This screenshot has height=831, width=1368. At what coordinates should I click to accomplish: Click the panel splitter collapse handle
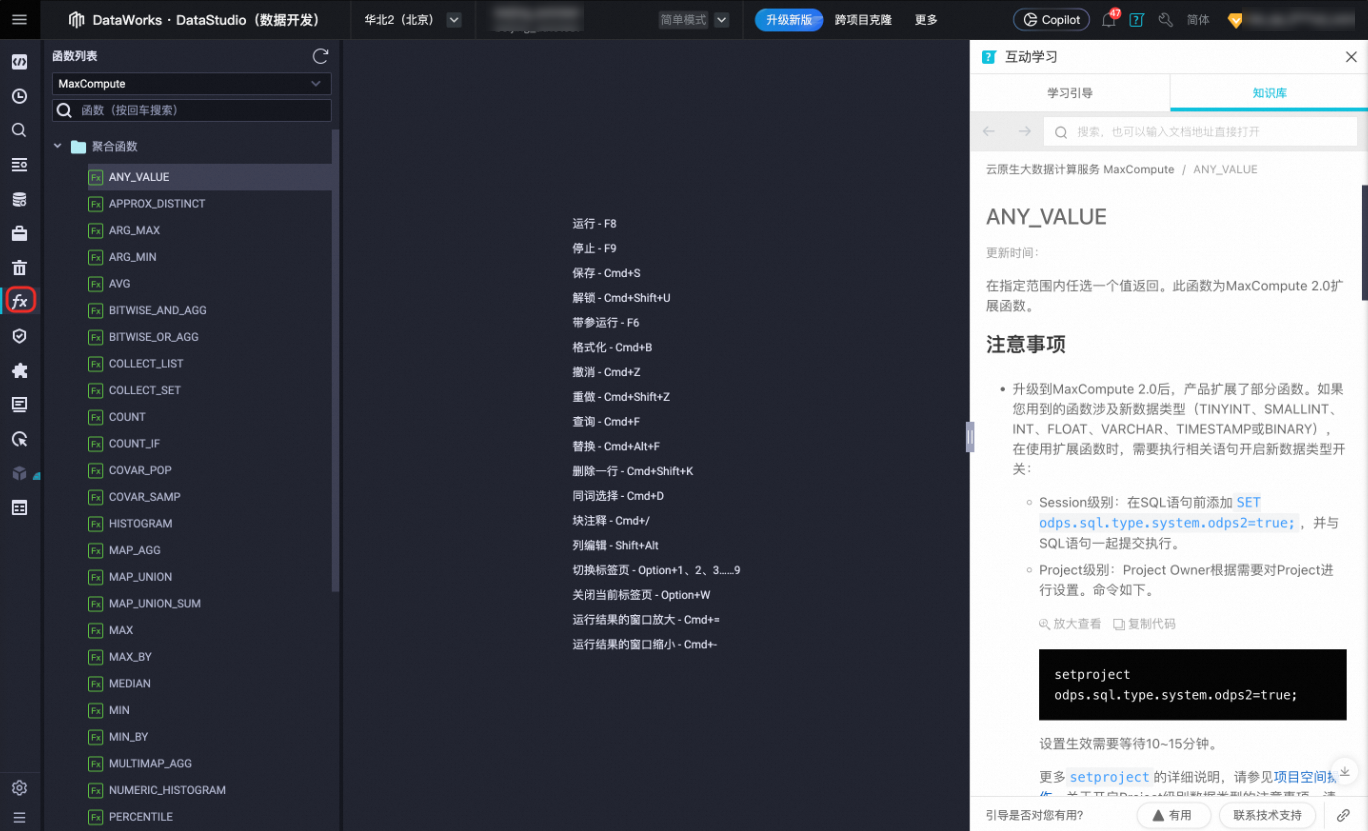tap(969, 437)
